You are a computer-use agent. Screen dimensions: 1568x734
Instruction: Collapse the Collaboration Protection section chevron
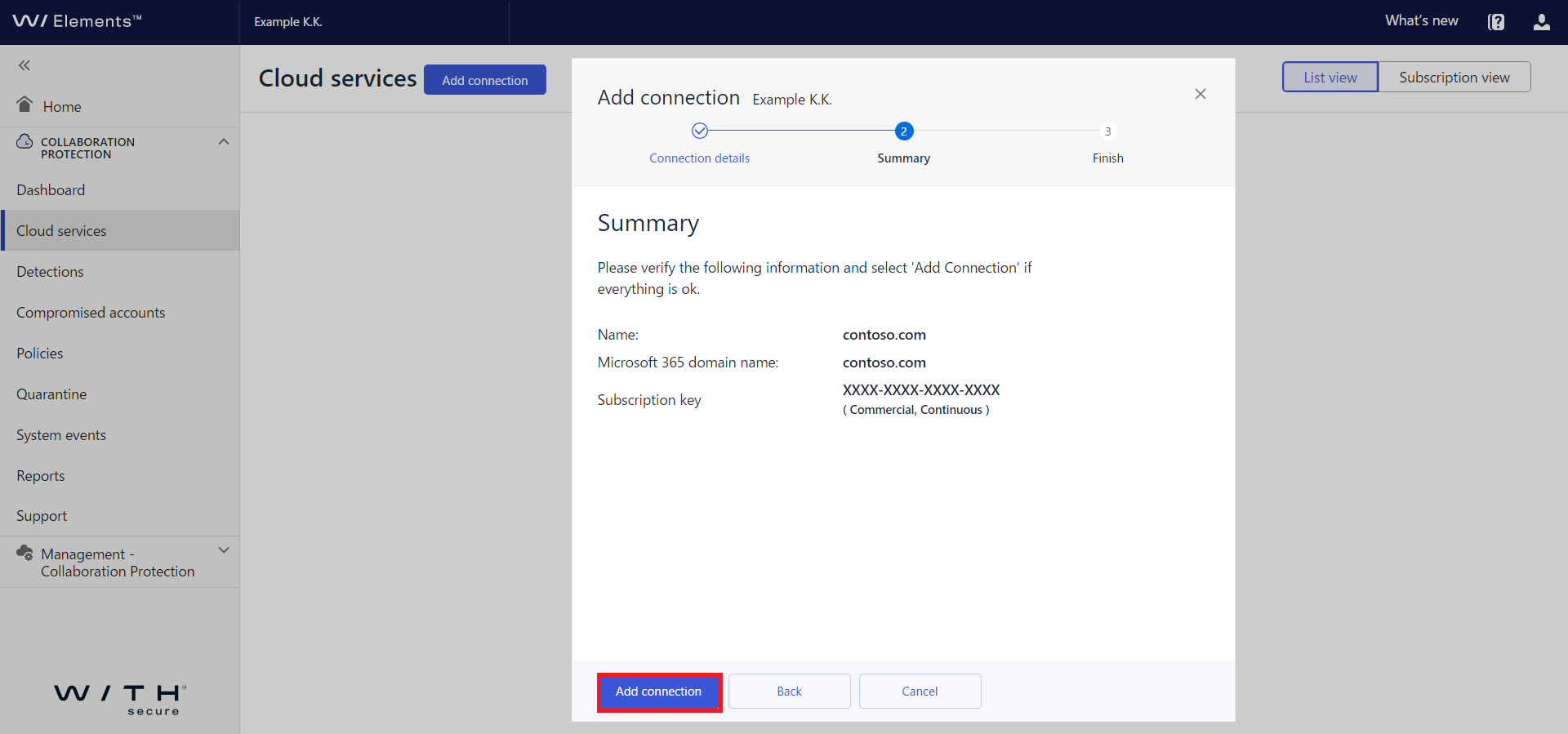pos(224,142)
